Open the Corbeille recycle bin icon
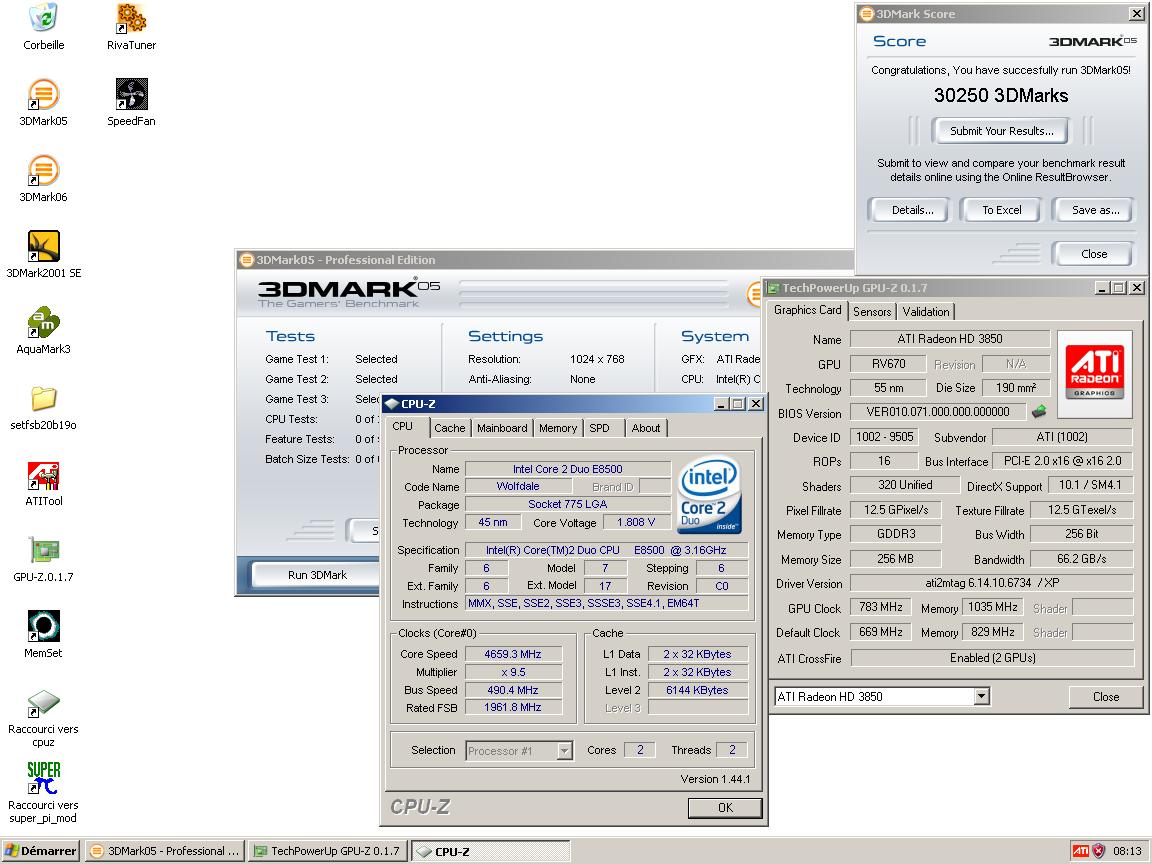 (x=43, y=18)
